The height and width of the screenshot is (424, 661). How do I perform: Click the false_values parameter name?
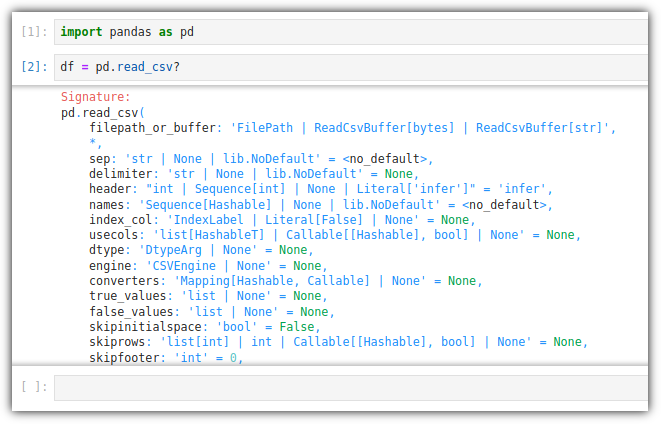pyautogui.click(x=131, y=312)
